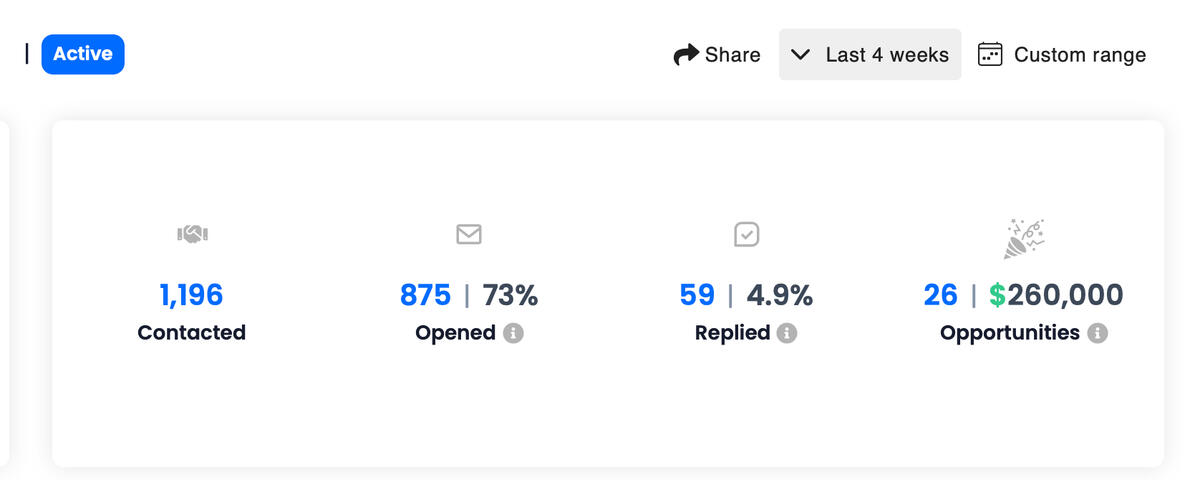Click the Share arrow icon
Image resolution: width=1190 pixels, height=480 pixels.
point(686,55)
